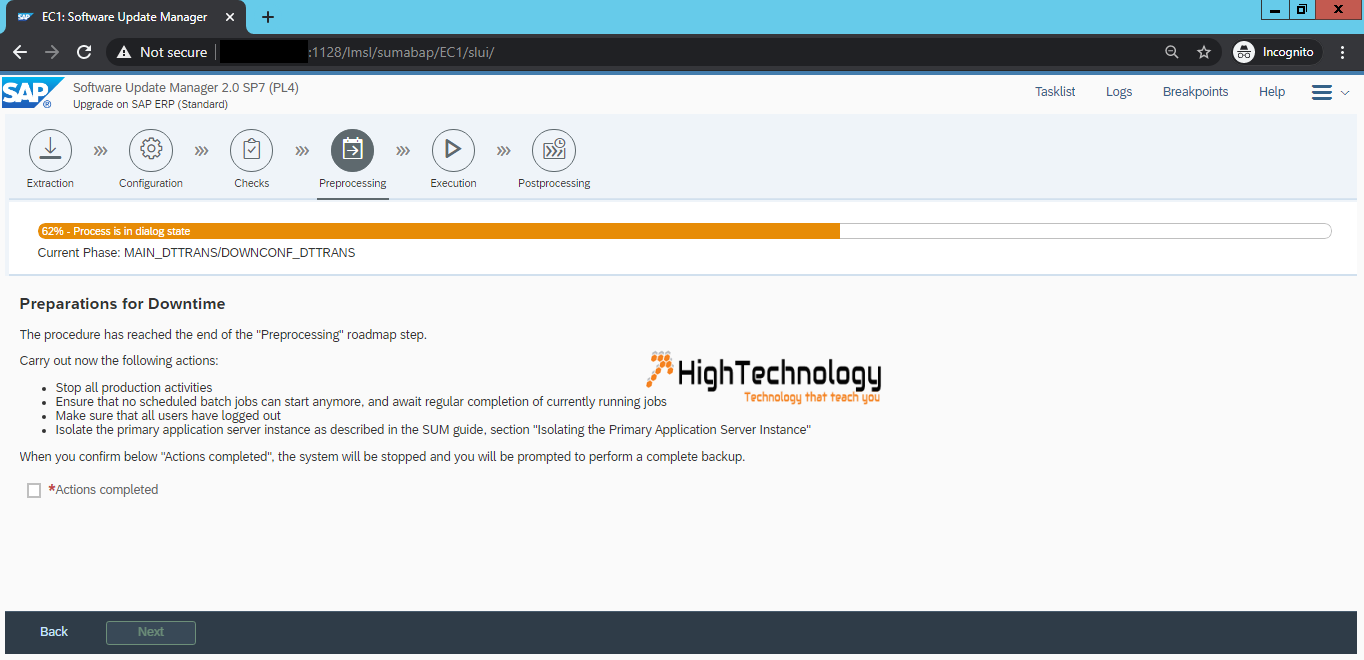The width and height of the screenshot is (1364, 660).
Task: Open the hamburger menu icon
Action: (1322, 92)
